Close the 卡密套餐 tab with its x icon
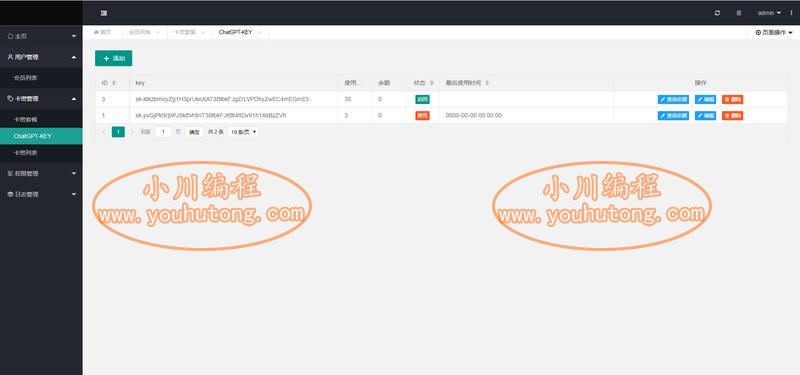This screenshot has height=375, width=800. click(x=203, y=32)
